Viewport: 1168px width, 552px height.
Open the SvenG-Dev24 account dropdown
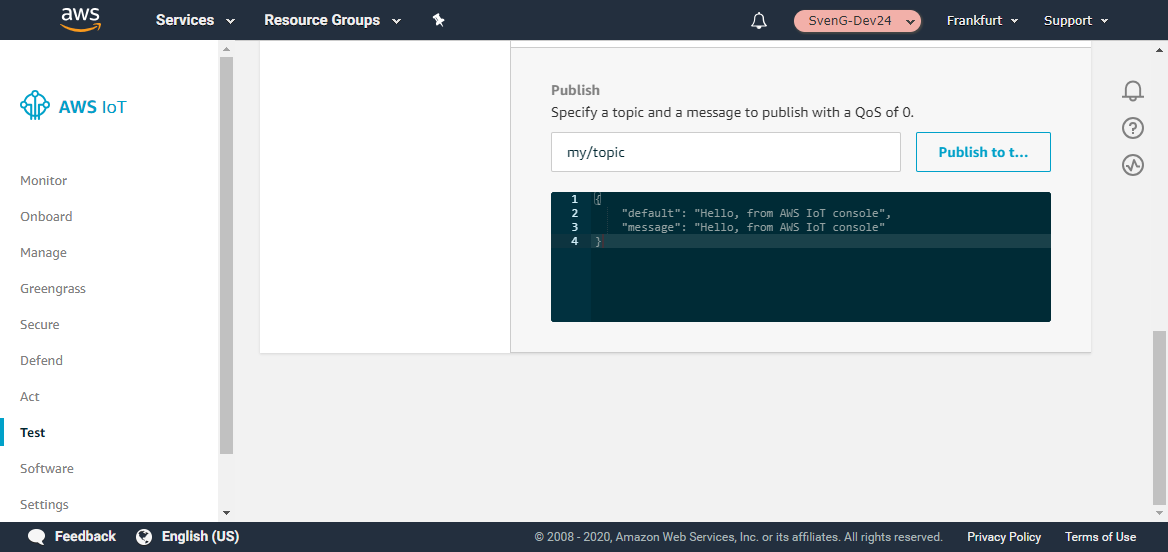click(x=857, y=21)
